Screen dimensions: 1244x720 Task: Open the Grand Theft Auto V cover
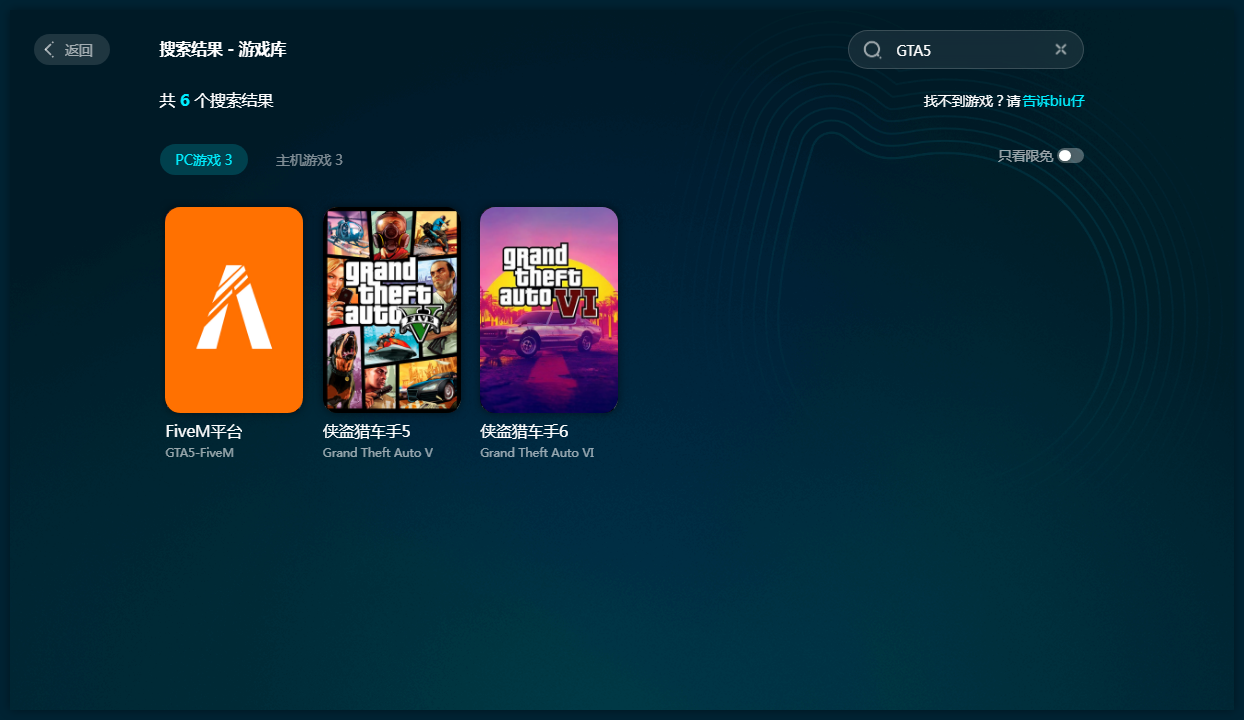pos(391,310)
